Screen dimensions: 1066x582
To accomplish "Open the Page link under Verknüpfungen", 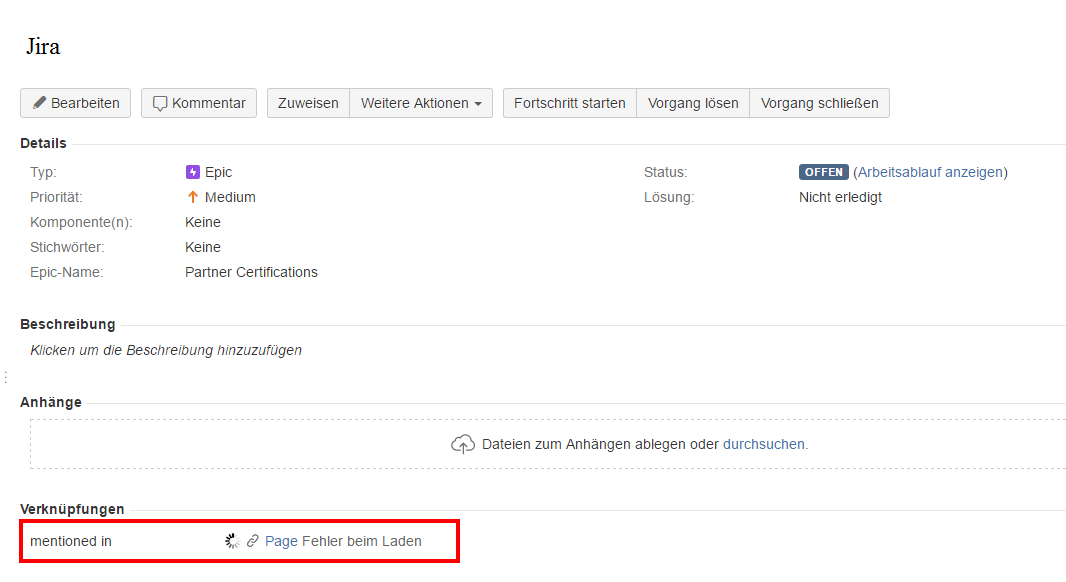I will (281, 541).
